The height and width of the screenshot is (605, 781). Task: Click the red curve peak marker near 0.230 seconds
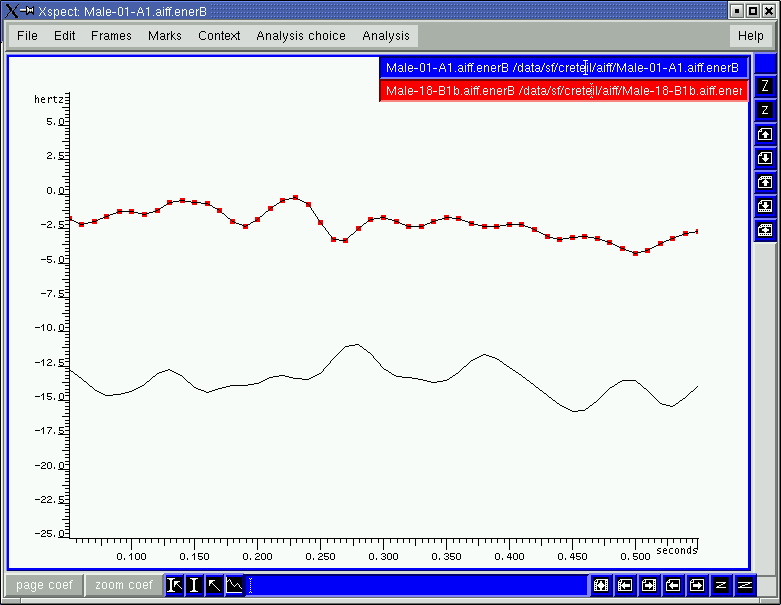pos(295,198)
